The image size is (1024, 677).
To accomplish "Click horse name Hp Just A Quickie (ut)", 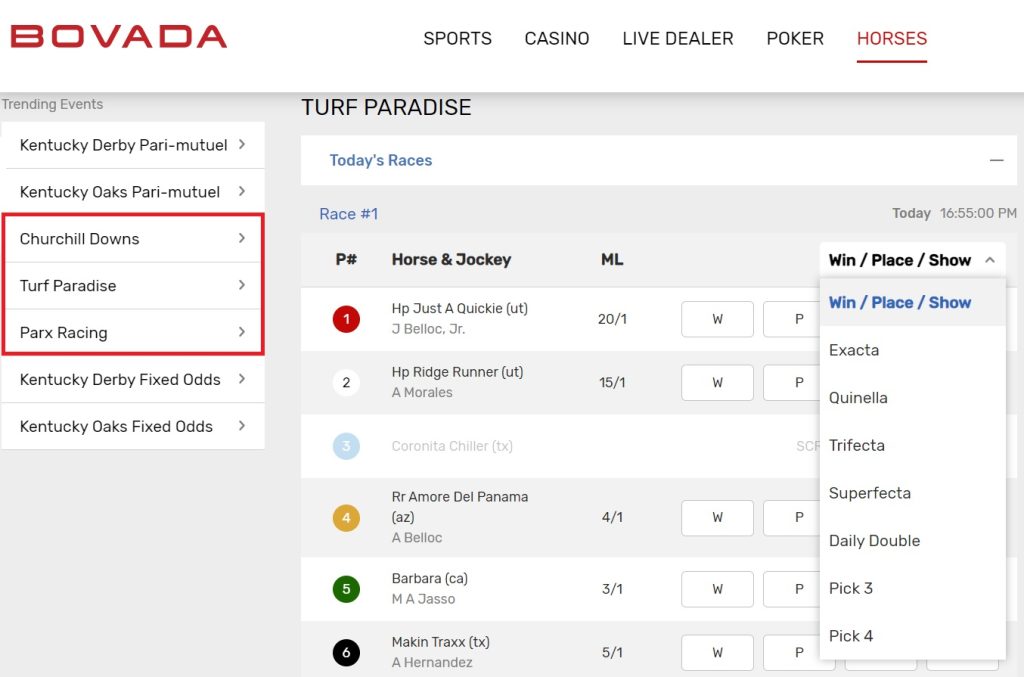I will click(x=460, y=308).
